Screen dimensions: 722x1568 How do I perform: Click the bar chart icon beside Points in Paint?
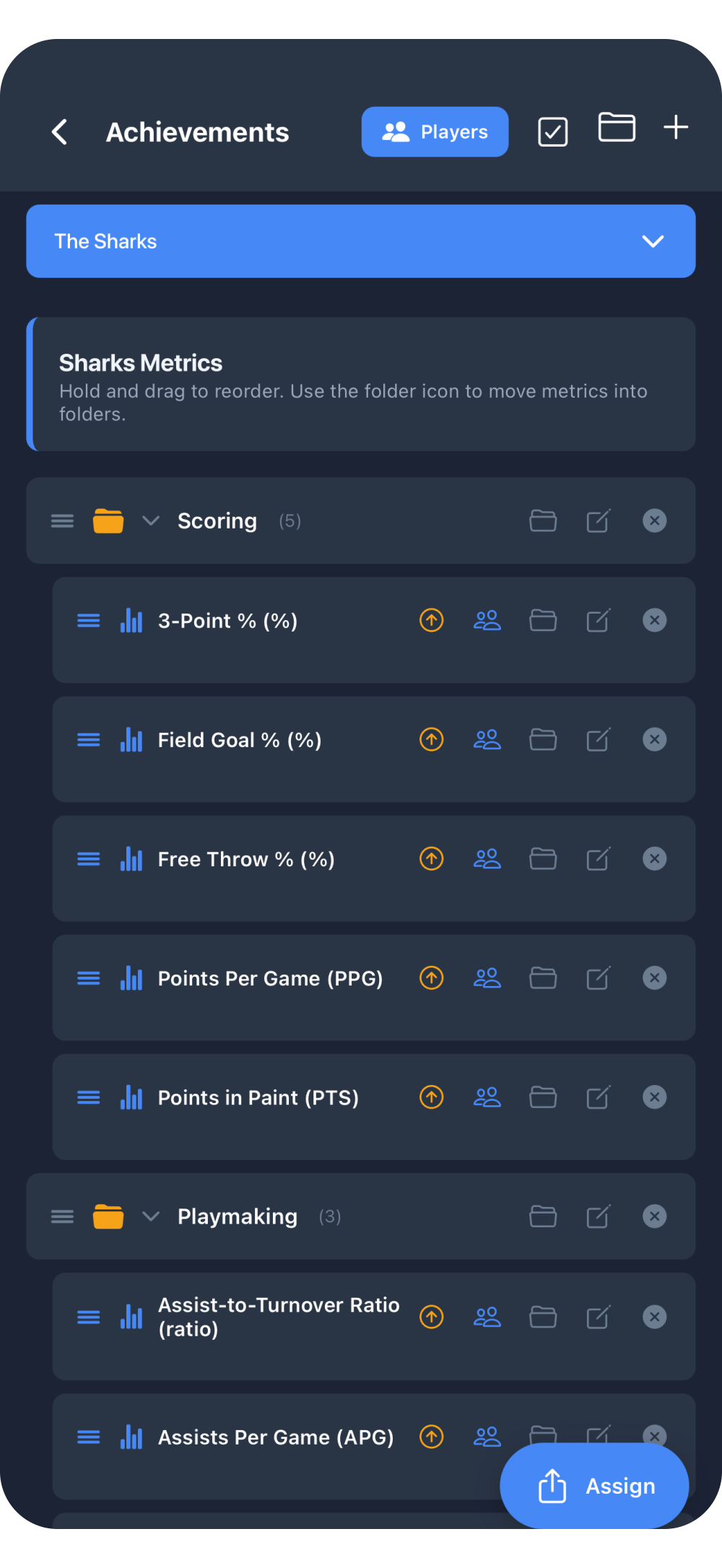click(x=131, y=1097)
